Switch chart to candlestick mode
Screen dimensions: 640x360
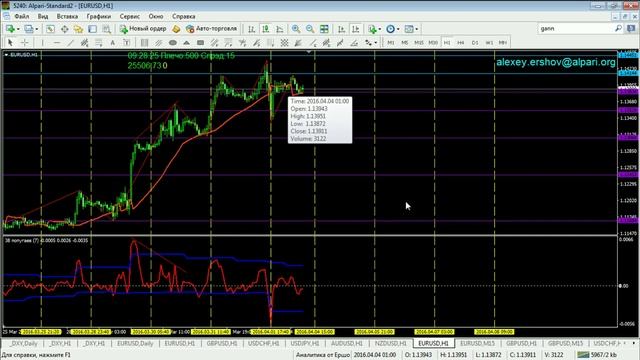pyautogui.click(x=266, y=29)
